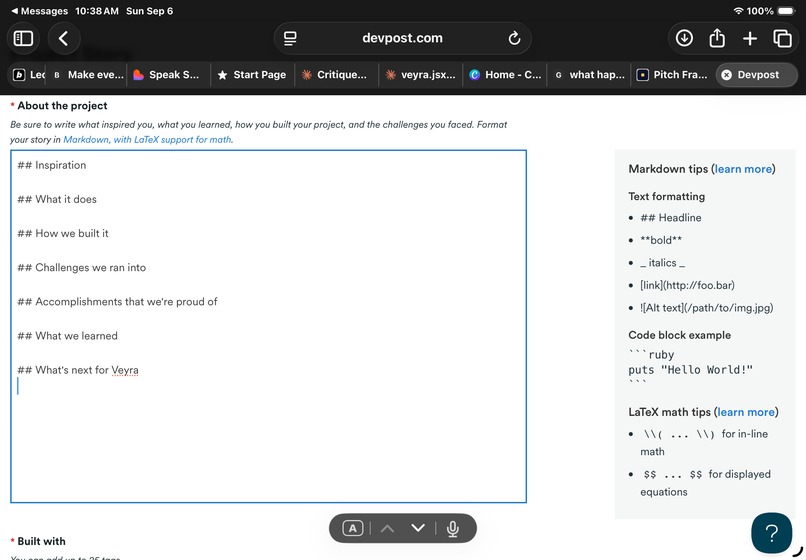Place cursor on '## Challenges we ran into'
This screenshot has width=806, height=560.
82,267
